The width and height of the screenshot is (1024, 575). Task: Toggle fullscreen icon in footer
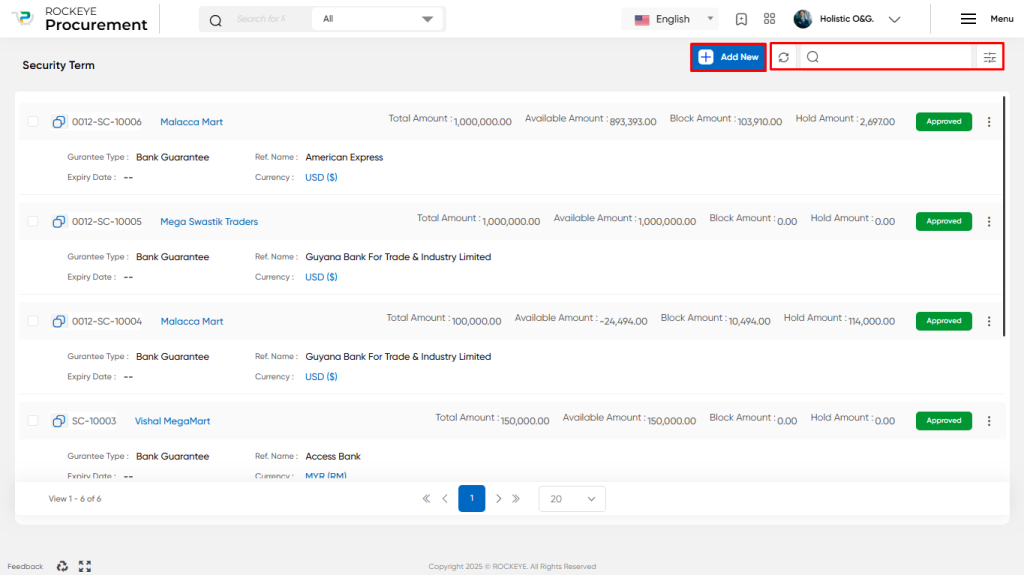tap(85, 566)
